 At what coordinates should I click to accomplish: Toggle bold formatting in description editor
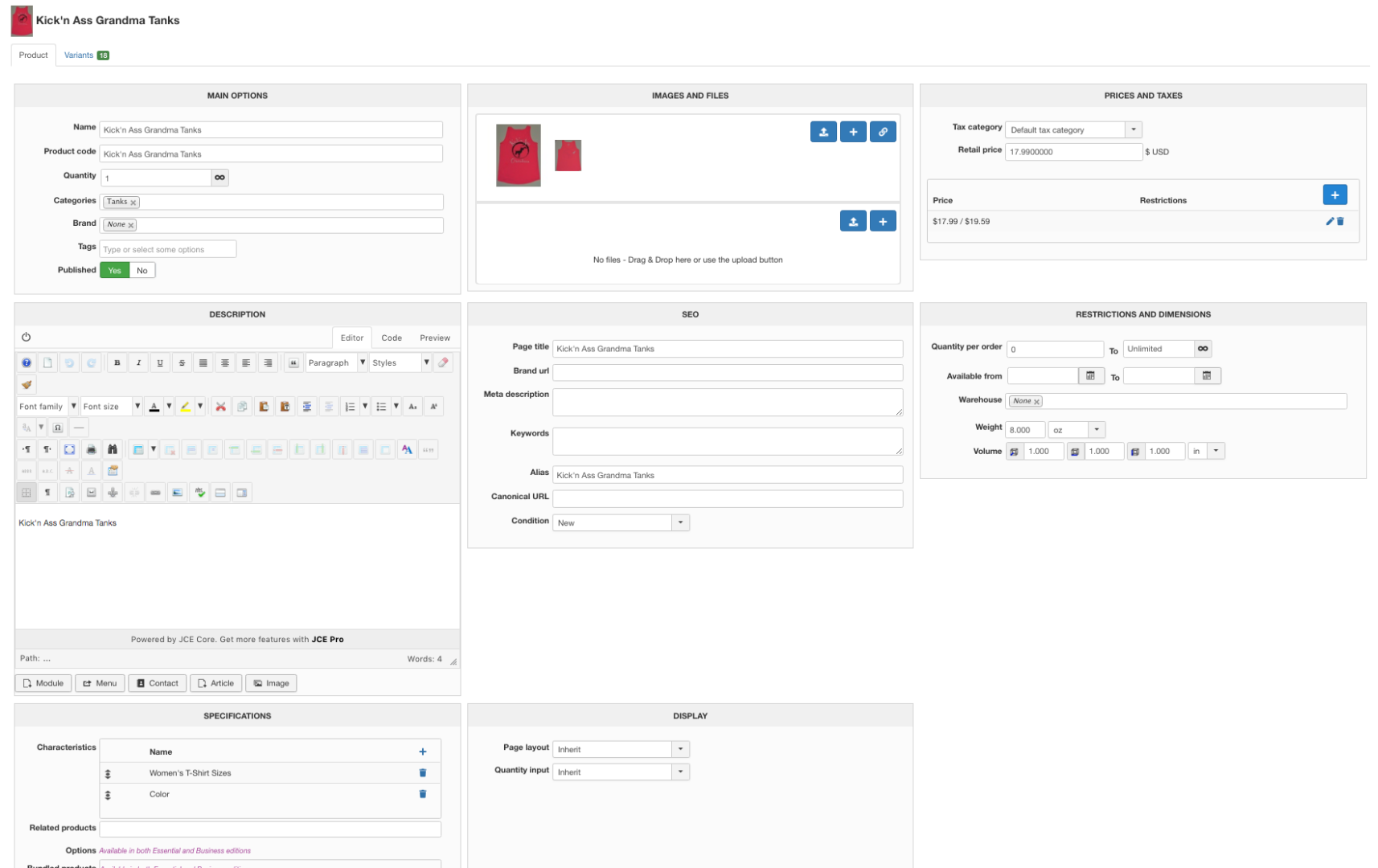[x=117, y=363]
